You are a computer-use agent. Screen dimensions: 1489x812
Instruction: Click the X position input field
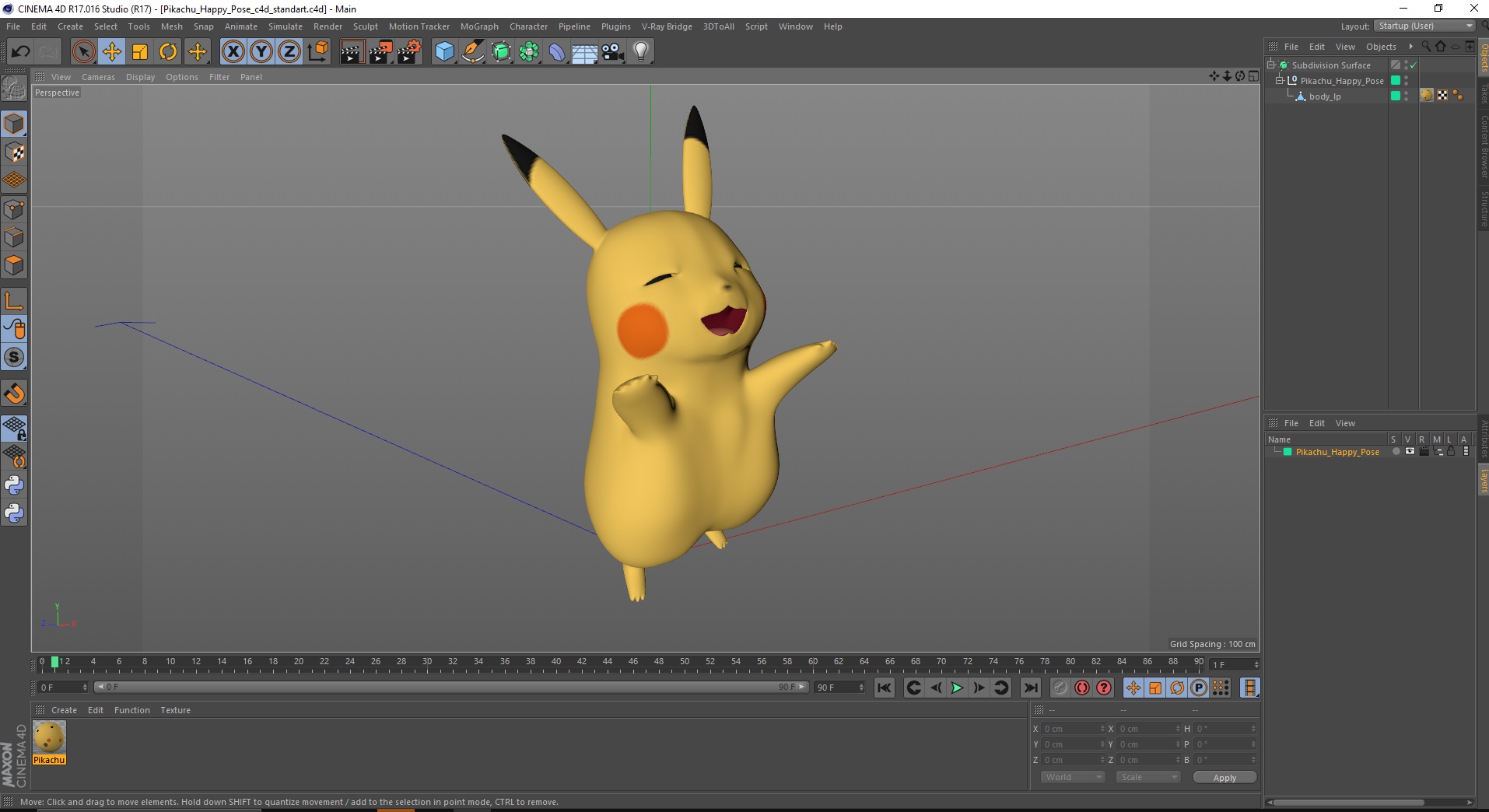tap(1072, 729)
